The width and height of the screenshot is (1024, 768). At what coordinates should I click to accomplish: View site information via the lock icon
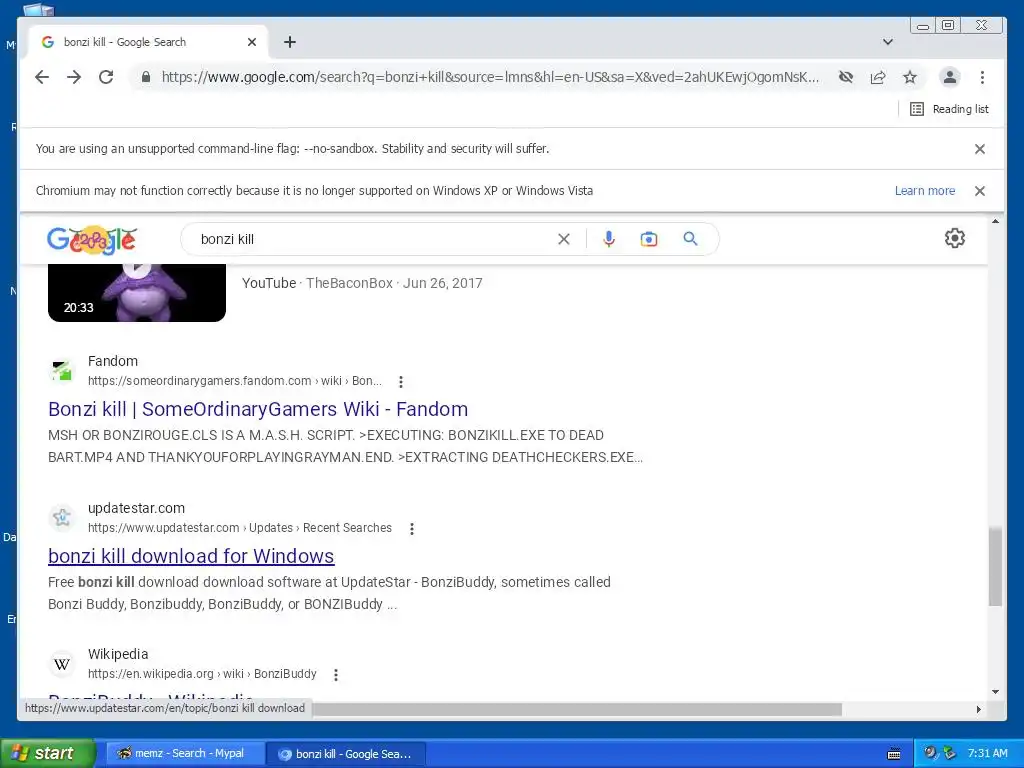[x=146, y=77]
